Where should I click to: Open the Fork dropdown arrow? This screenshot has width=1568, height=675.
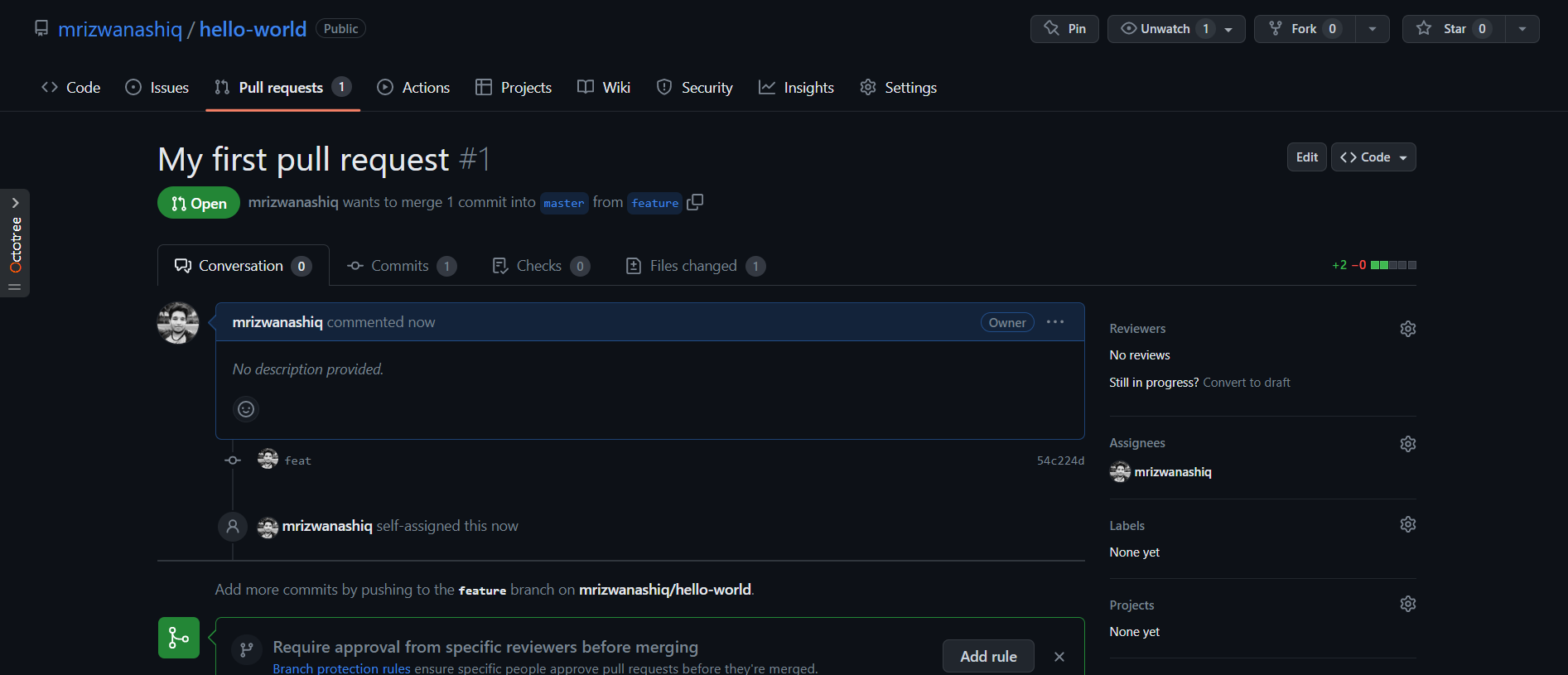(1373, 29)
